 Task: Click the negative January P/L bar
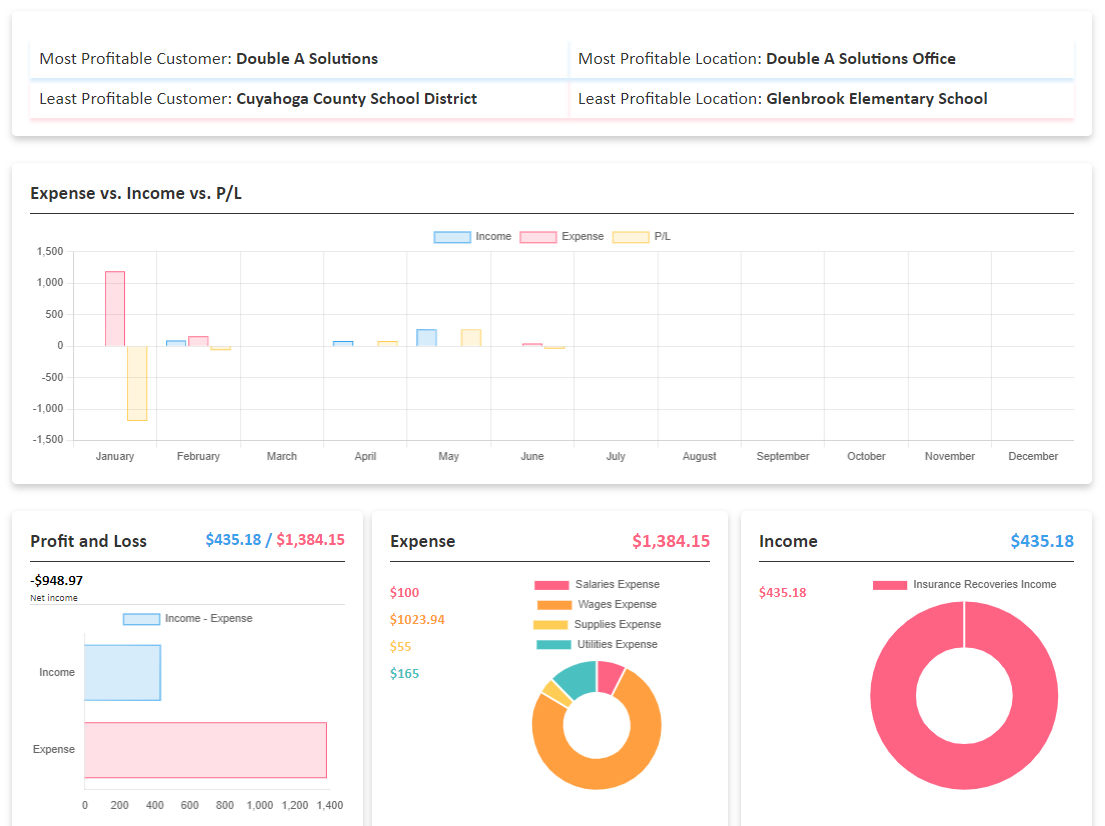click(x=137, y=383)
